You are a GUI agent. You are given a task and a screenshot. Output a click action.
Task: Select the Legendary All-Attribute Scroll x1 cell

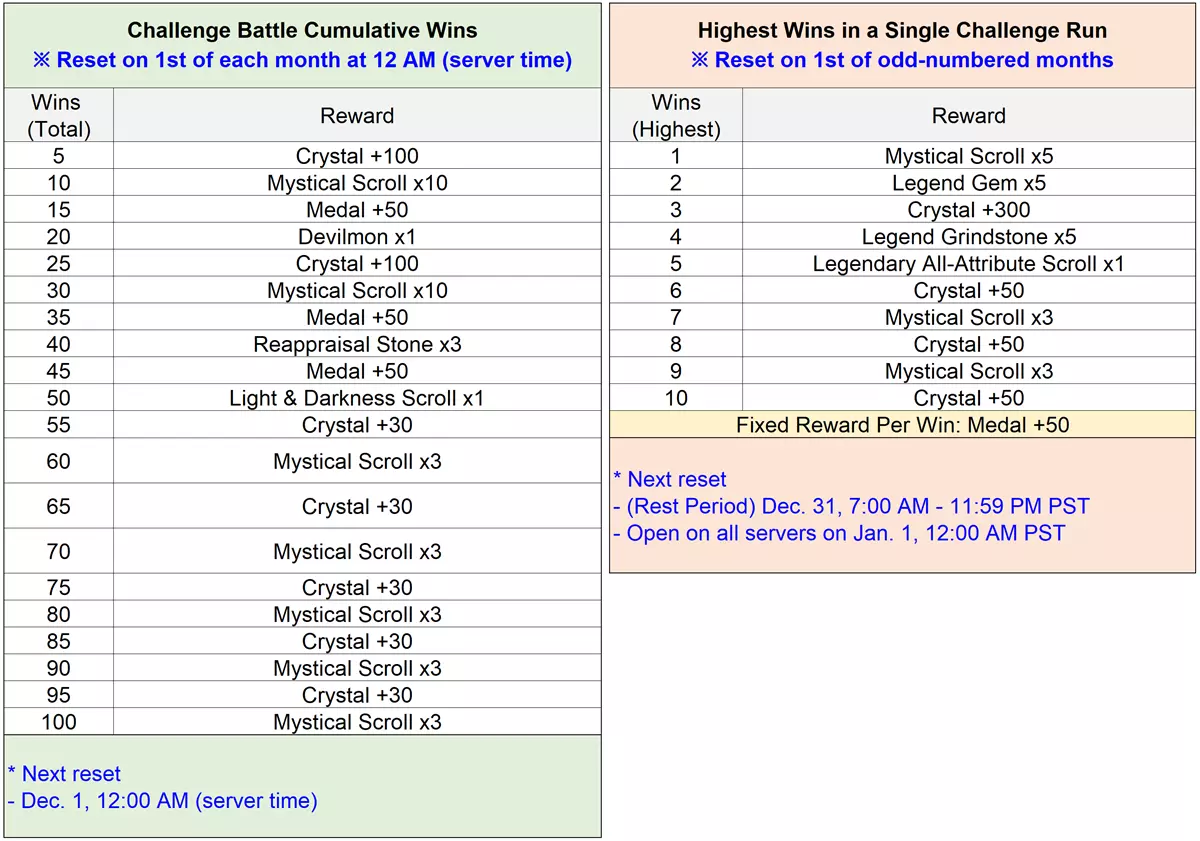(968, 264)
